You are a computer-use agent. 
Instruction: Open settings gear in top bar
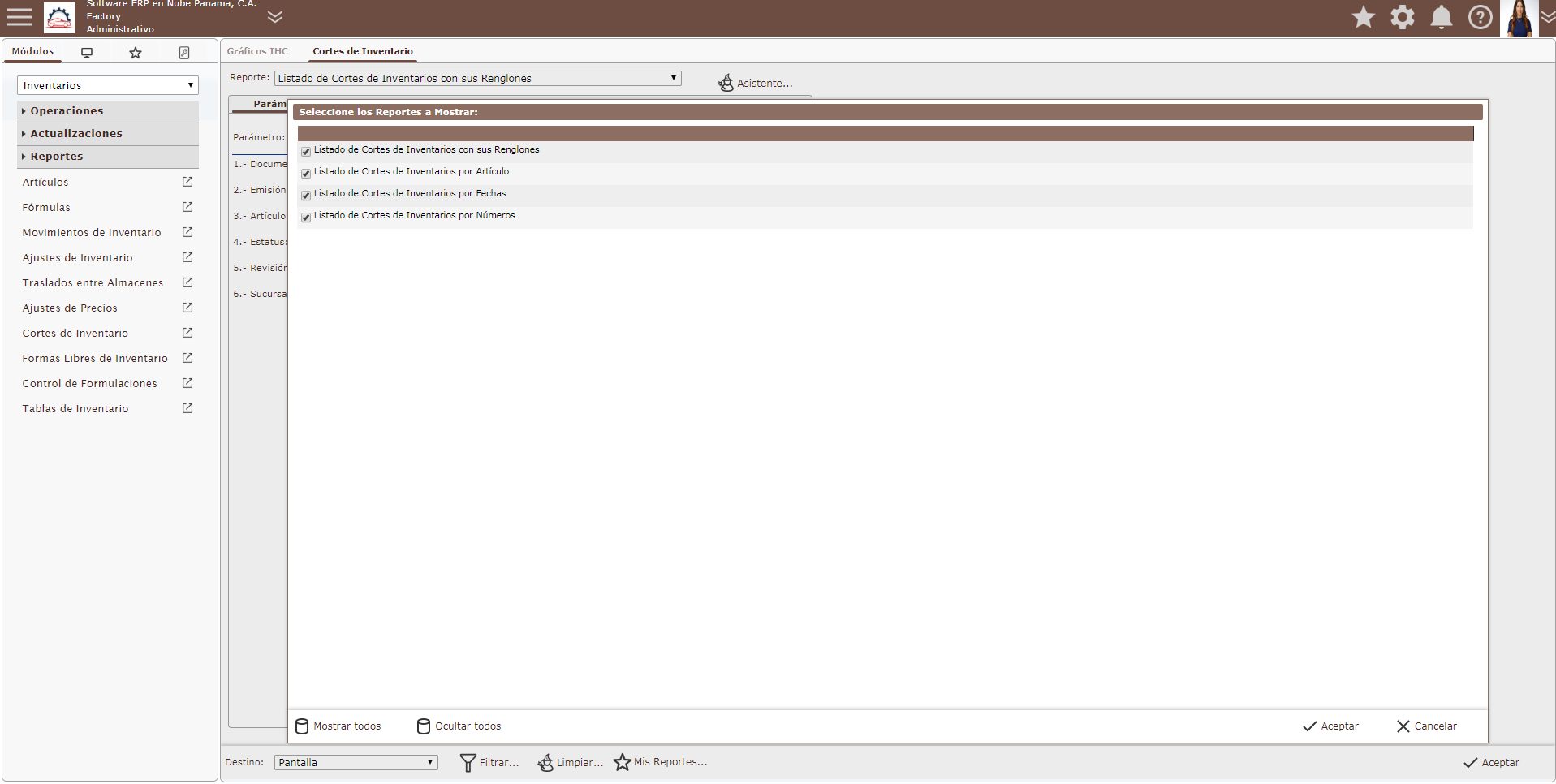[x=1403, y=17]
